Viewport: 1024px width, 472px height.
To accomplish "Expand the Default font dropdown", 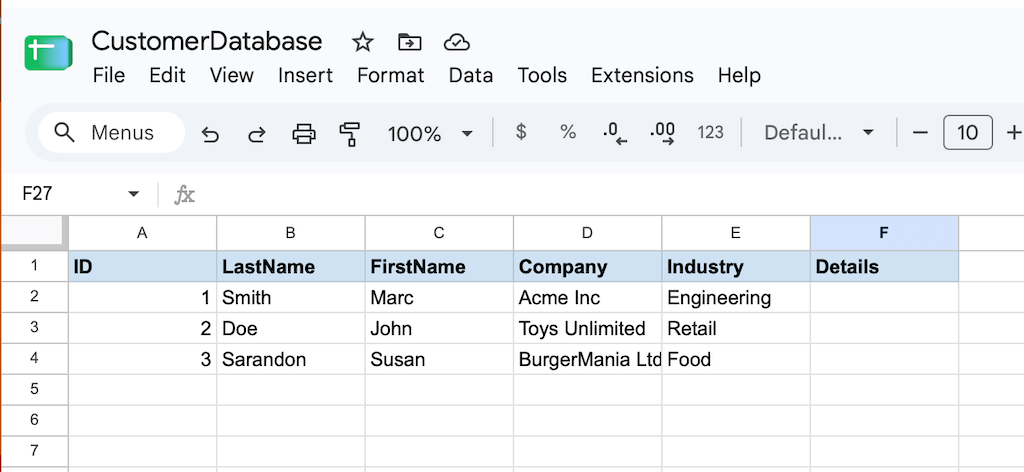I will coord(819,133).
